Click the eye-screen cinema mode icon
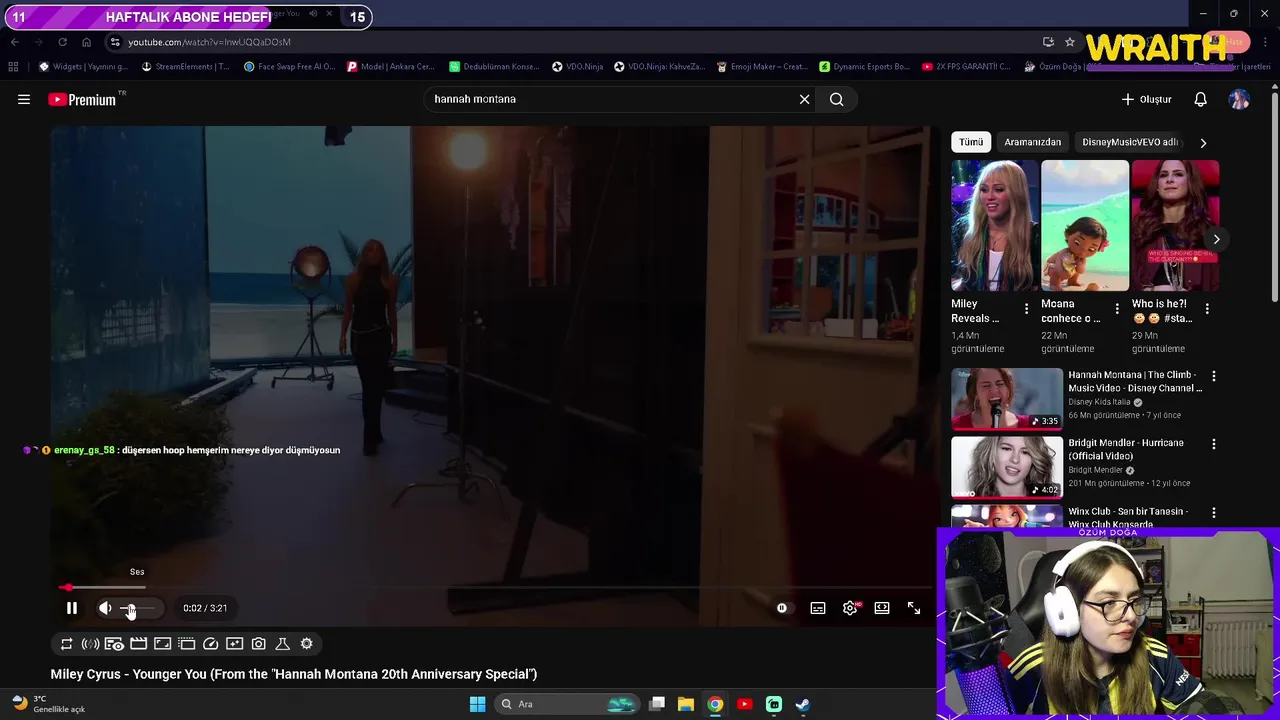 (114, 644)
